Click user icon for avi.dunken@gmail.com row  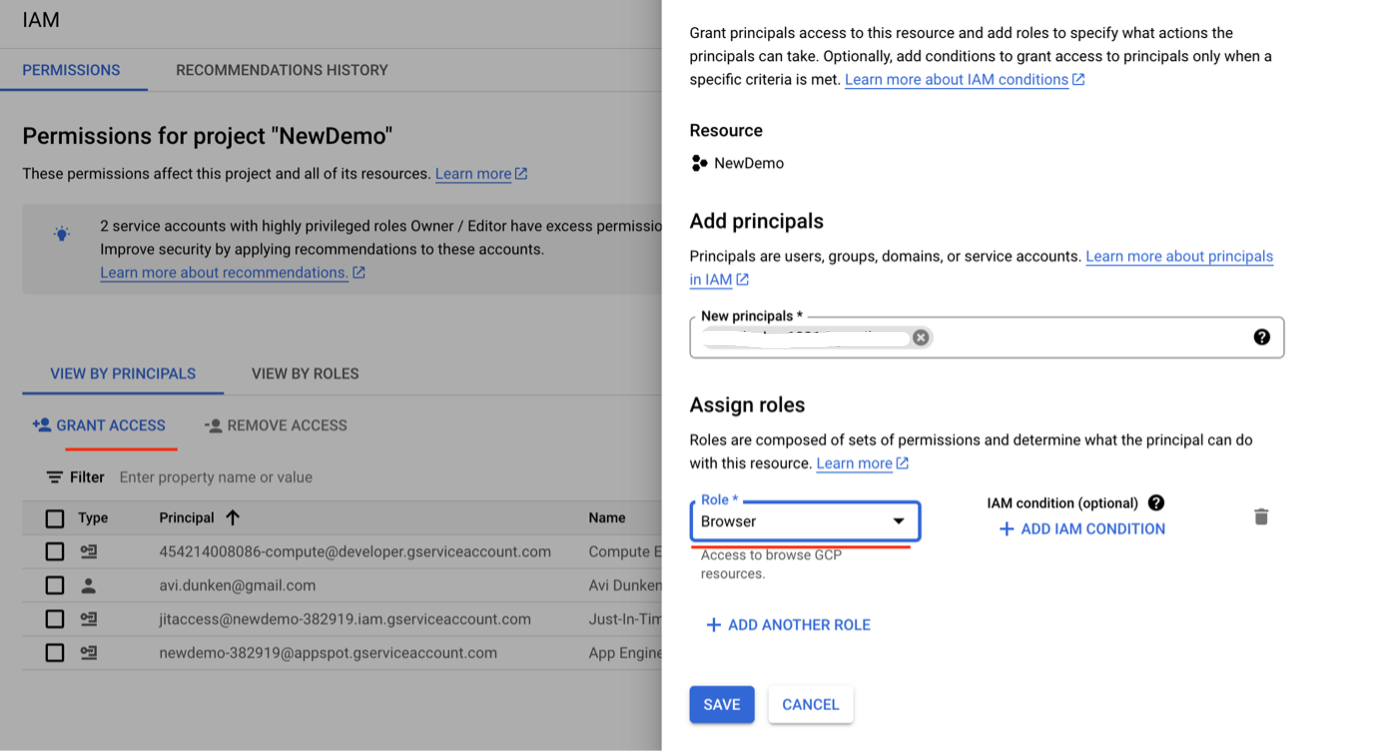click(x=88, y=585)
